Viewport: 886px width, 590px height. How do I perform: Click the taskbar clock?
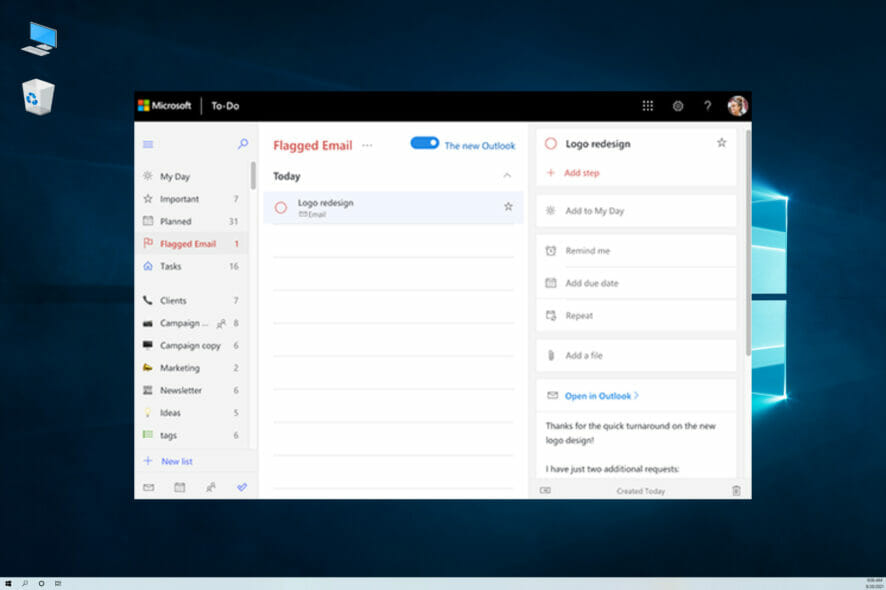874,583
